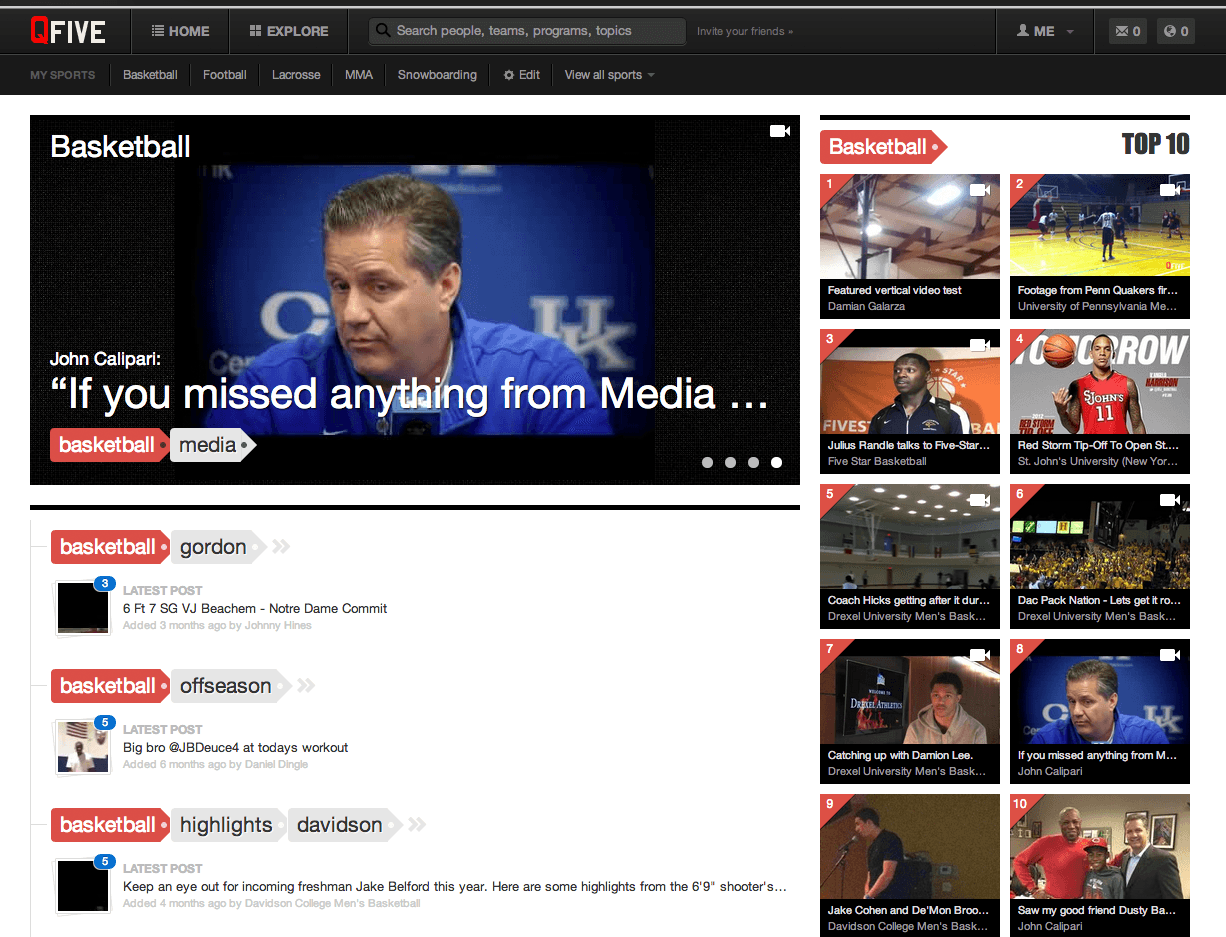The height and width of the screenshot is (937, 1226).
Task: Open Top 10 video 7 Damion Lee
Action: [909, 711]
